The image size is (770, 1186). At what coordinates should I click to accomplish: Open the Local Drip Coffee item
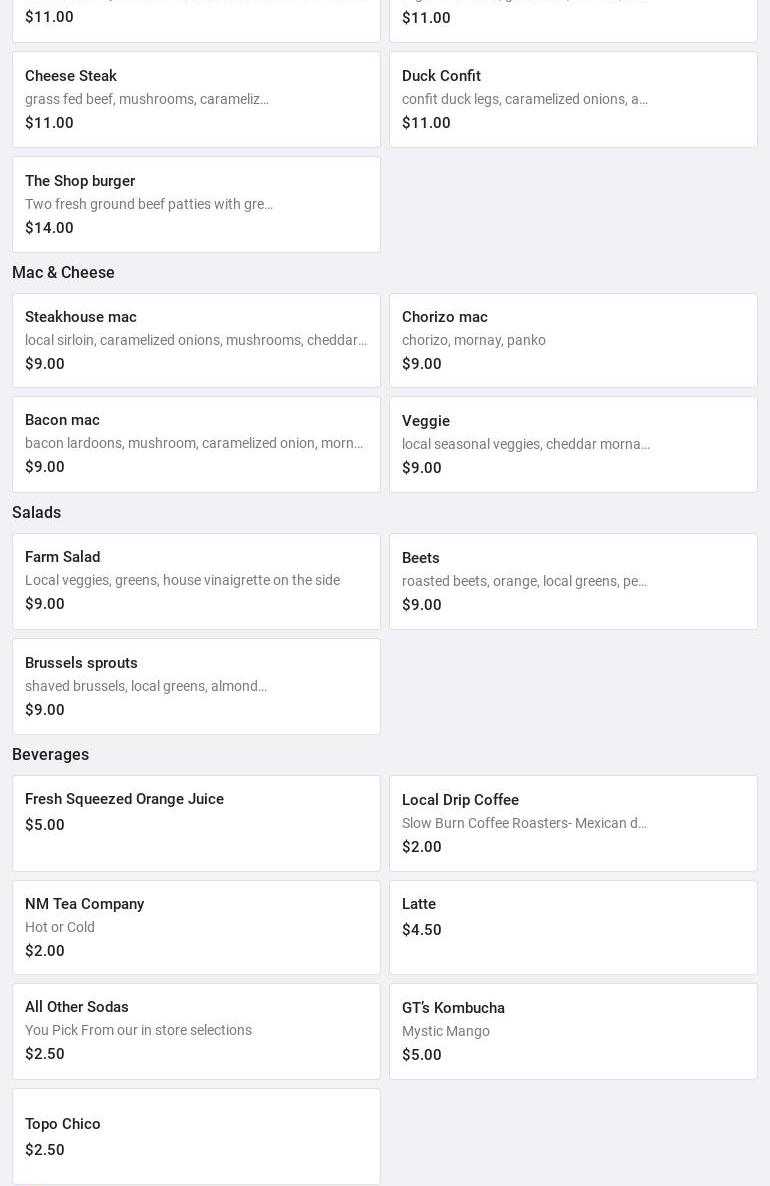pos(573,823)
